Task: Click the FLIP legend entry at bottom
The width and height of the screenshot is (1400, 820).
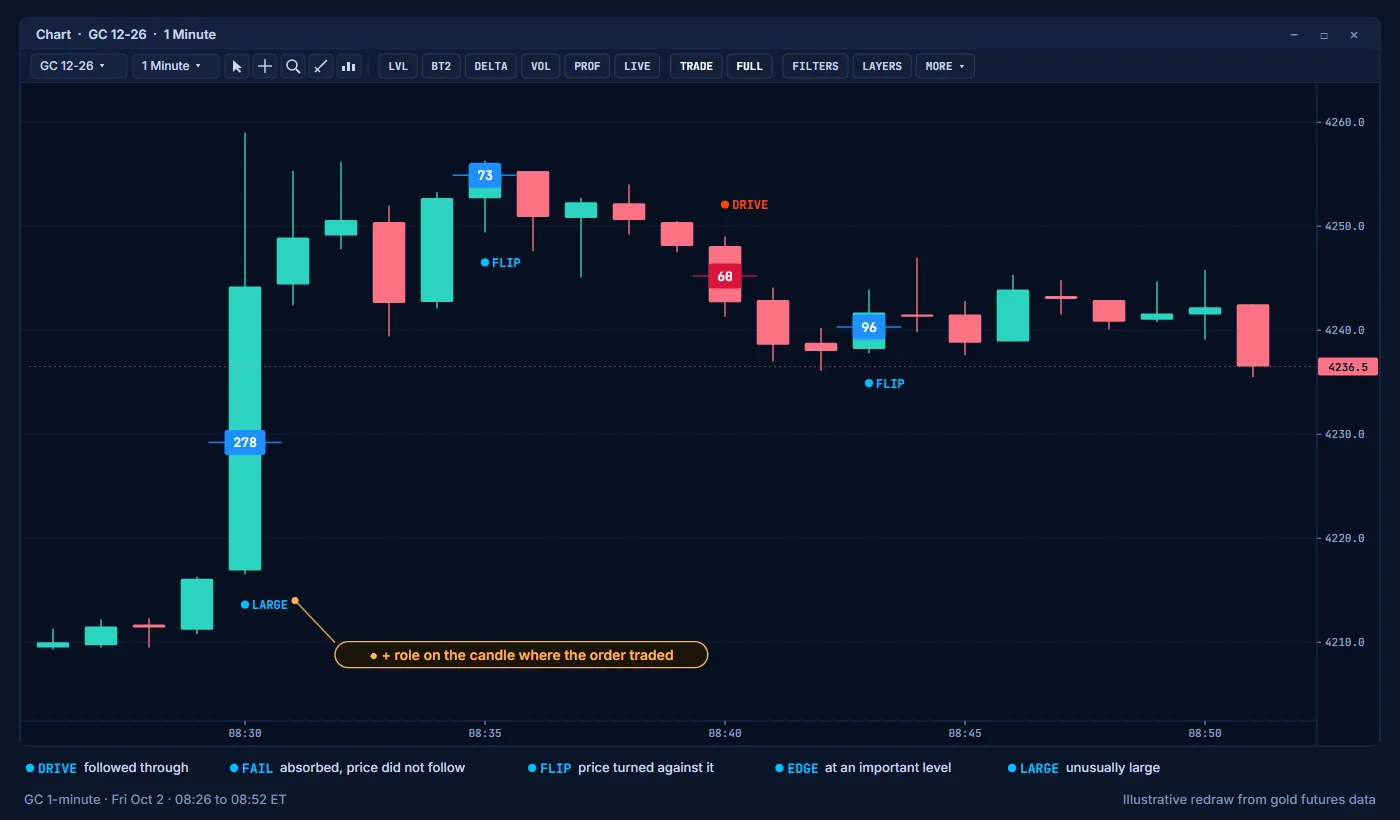Action: (x=621, y=768)
